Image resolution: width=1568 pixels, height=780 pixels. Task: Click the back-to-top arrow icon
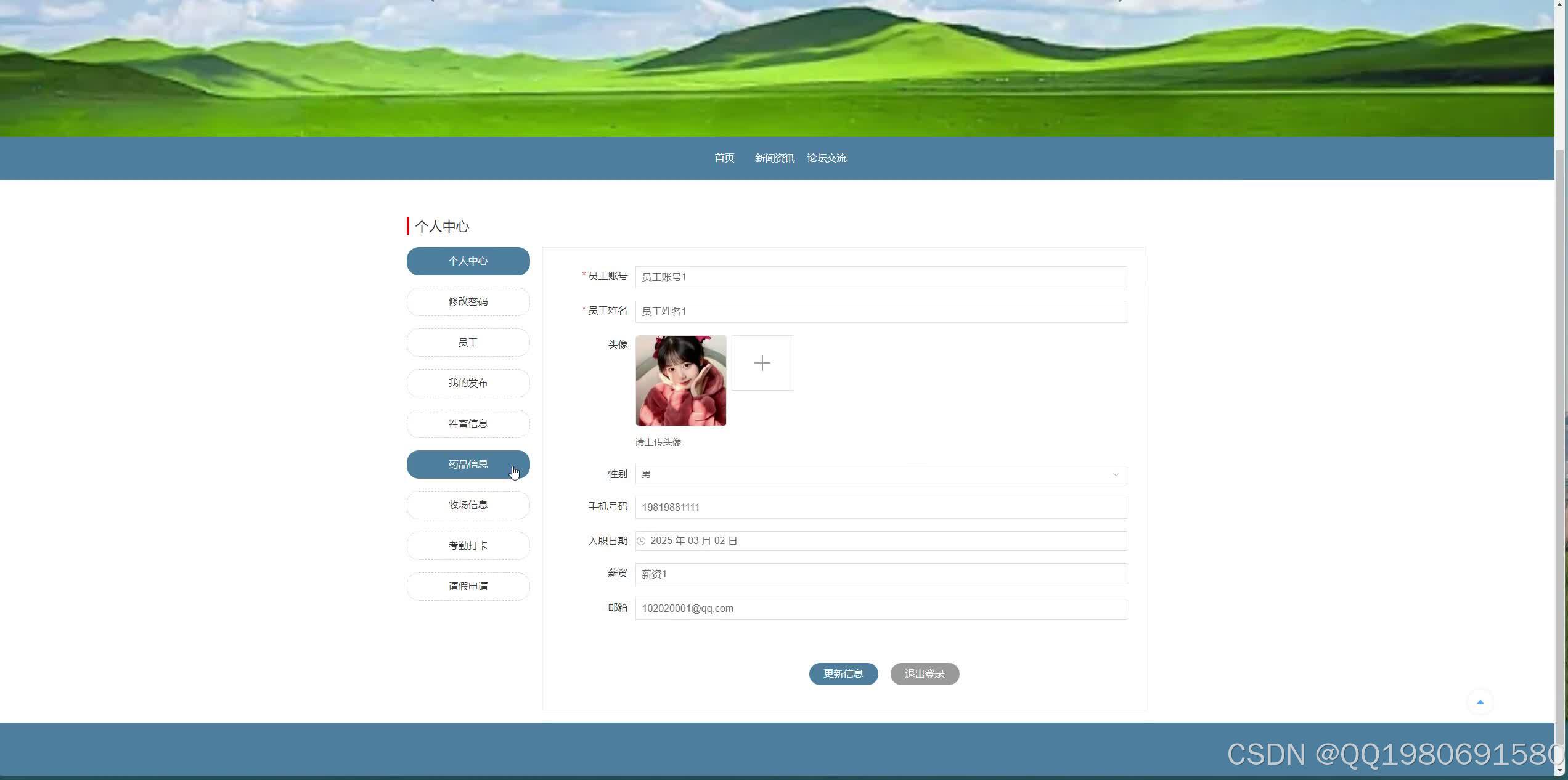click(1480, 702)
